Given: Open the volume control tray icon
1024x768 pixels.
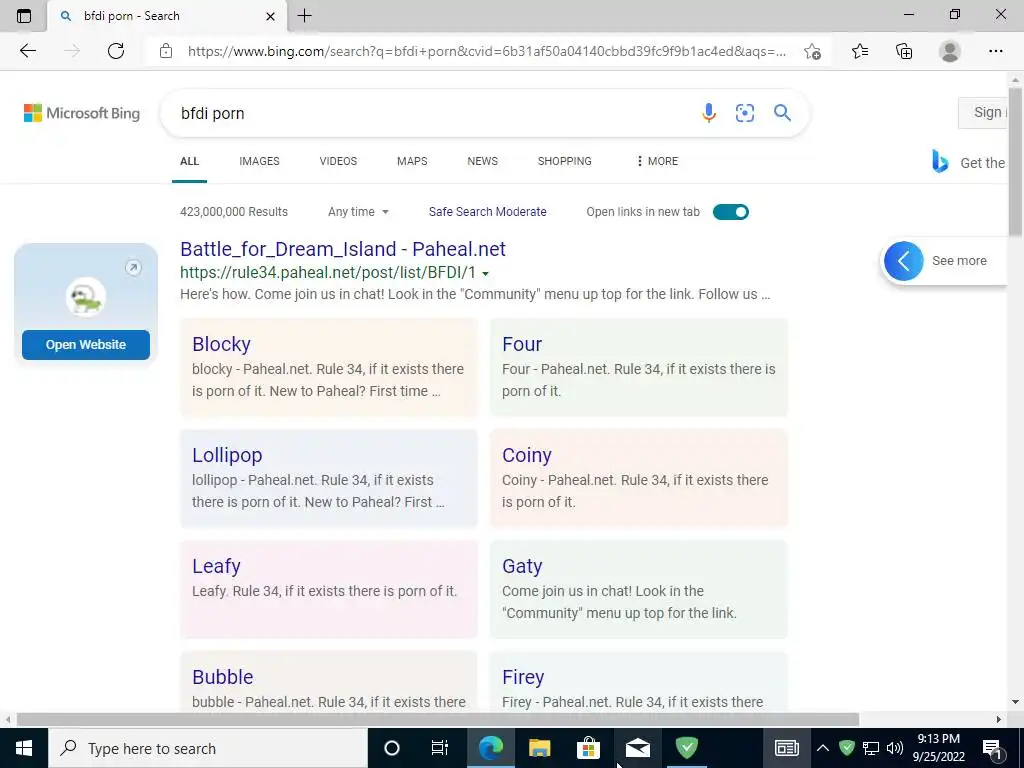Looking at the screenshot, I should click(895, 748).
